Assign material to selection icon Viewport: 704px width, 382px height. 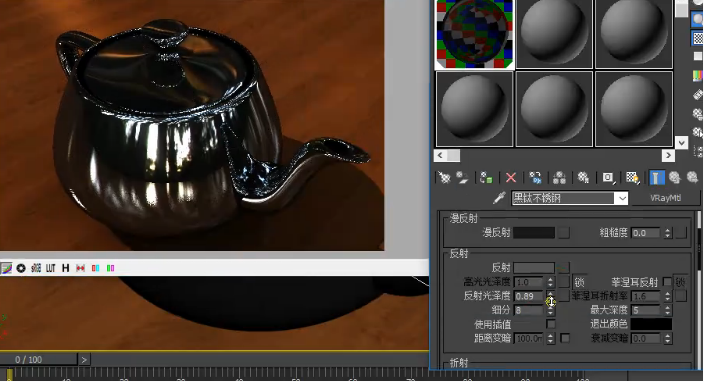tap(486, 178)
